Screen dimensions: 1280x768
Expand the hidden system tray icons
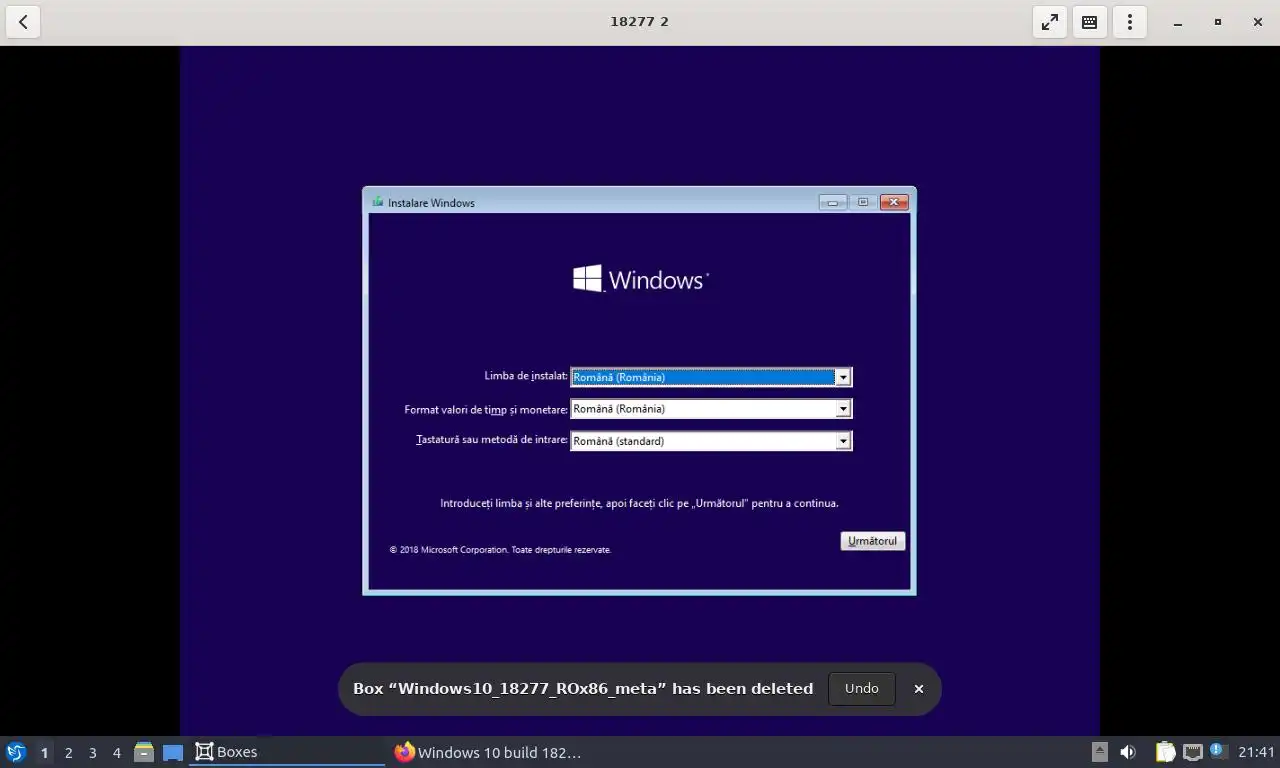(x=1099, y=752)
